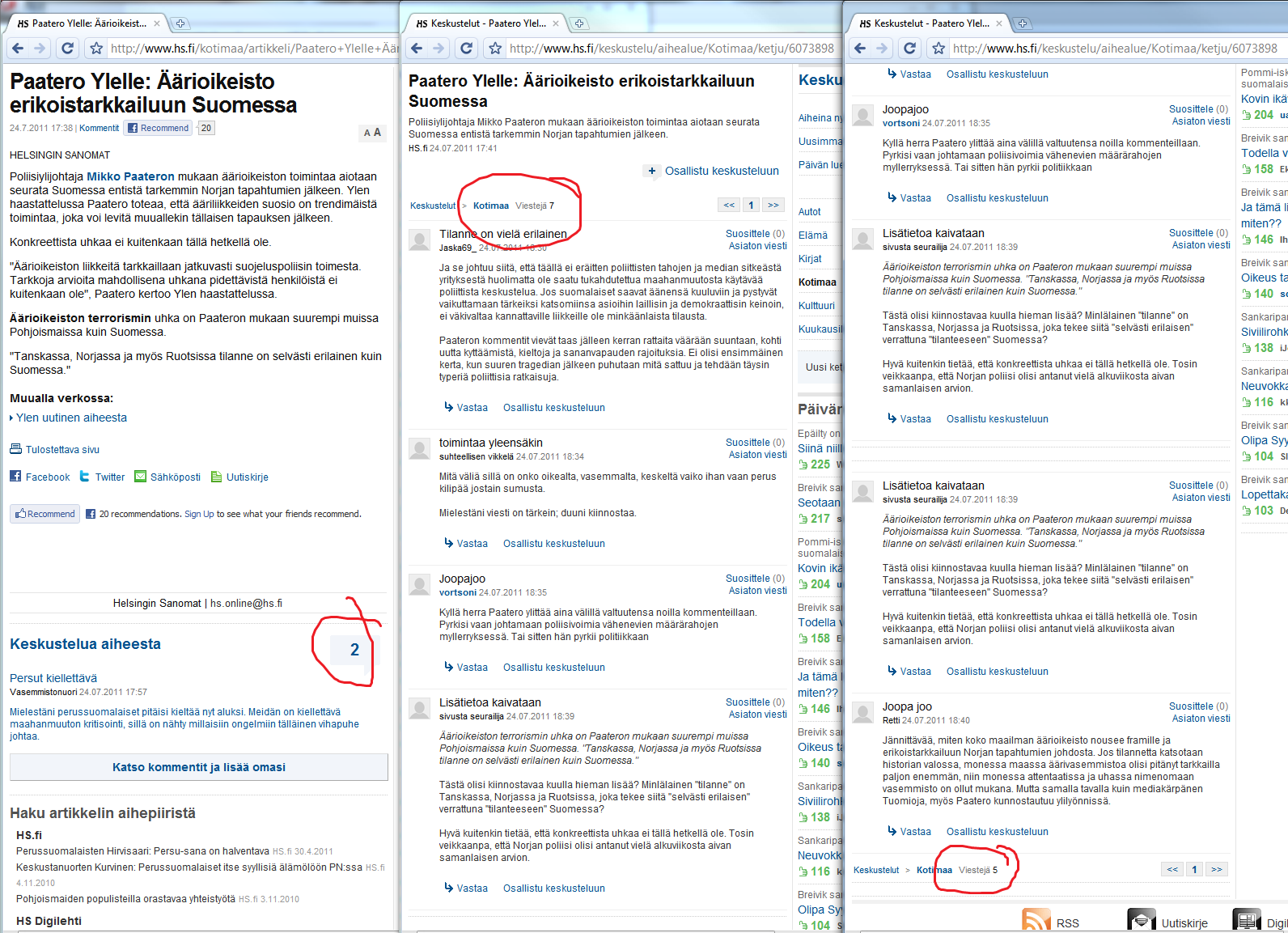Open the Autot category in sidebar
The image size is (1288, 933).
coord(810,212)
